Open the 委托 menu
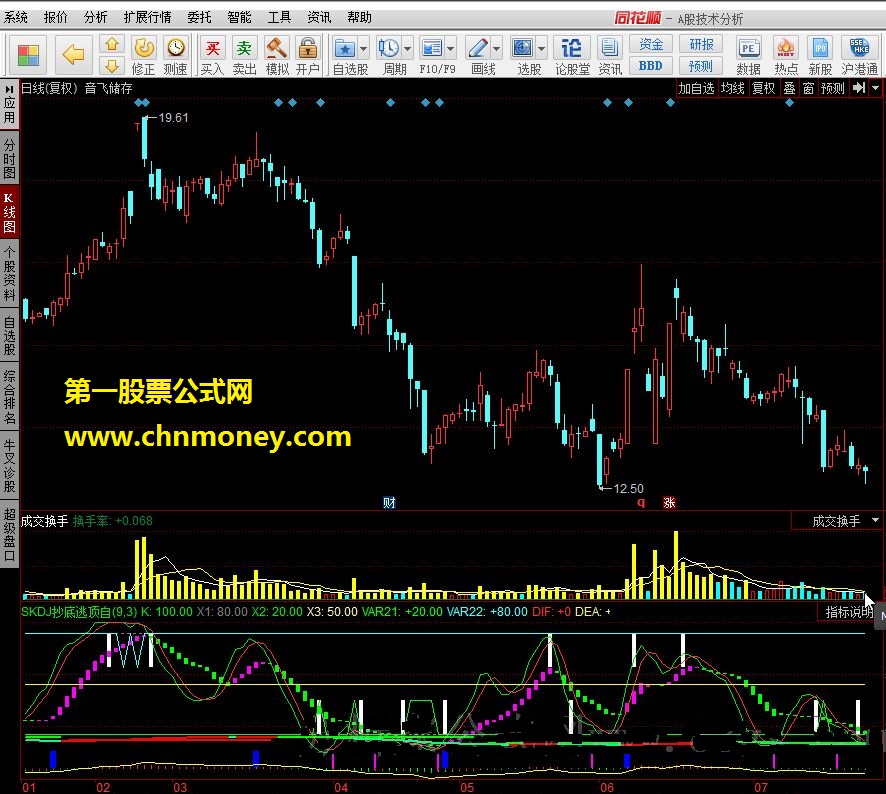The image size is (886, 794). pyautogui.click(x=199, y=18)
